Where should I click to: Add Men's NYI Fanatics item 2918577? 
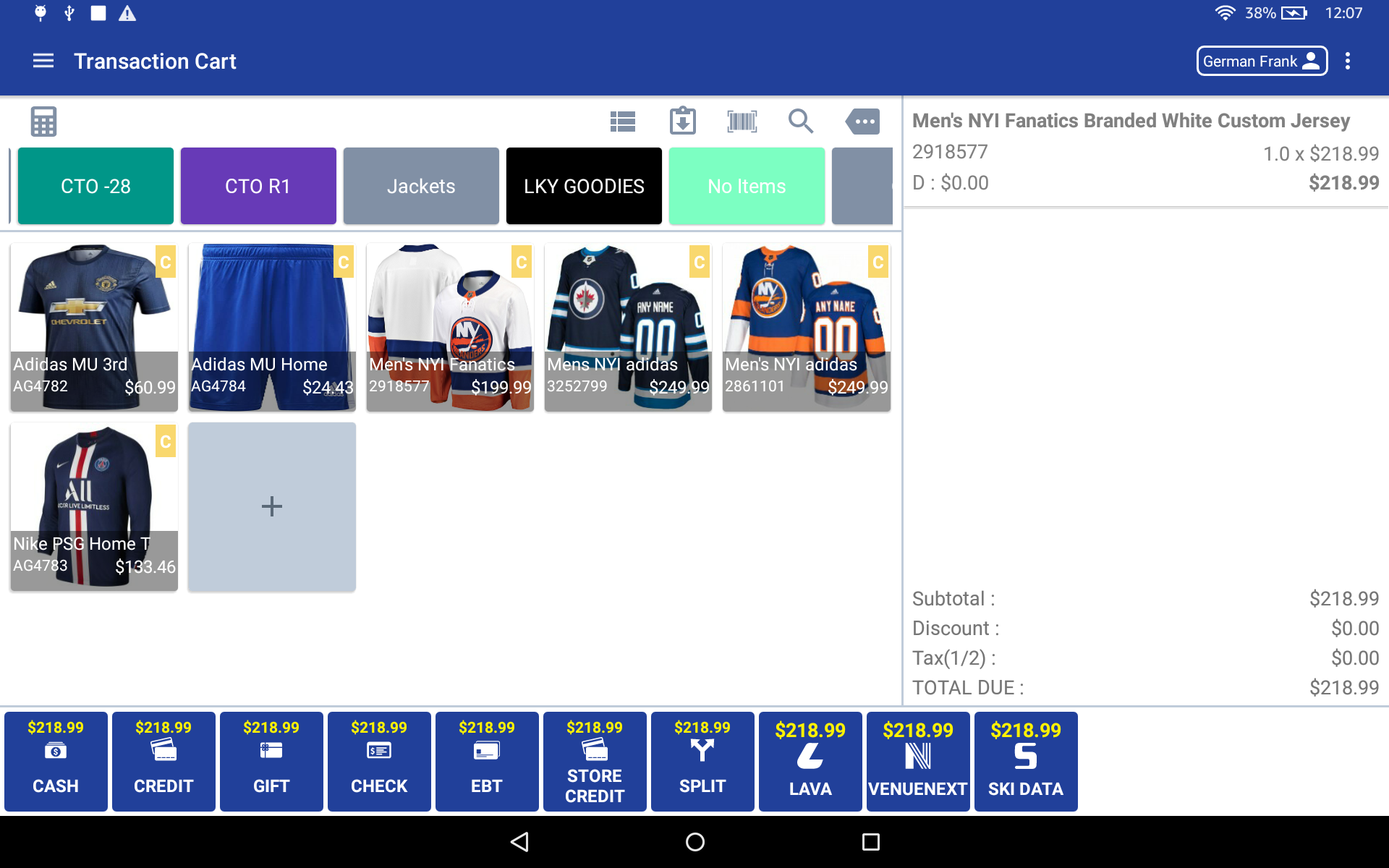pos(450,328)
